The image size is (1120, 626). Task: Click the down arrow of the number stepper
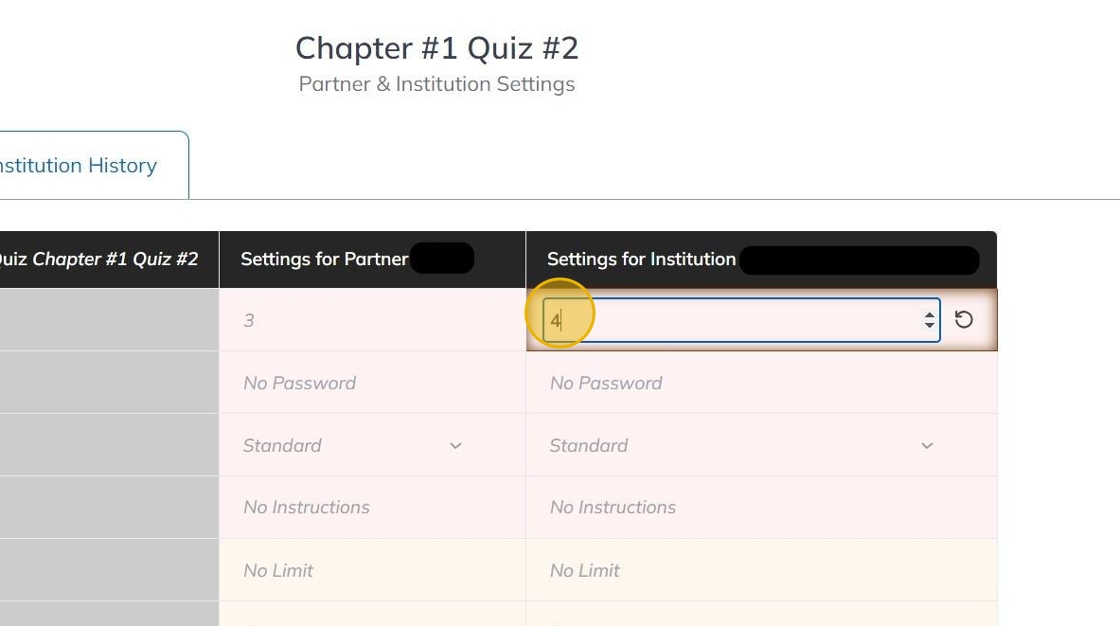pyautogui.click(x=929, y=326)
